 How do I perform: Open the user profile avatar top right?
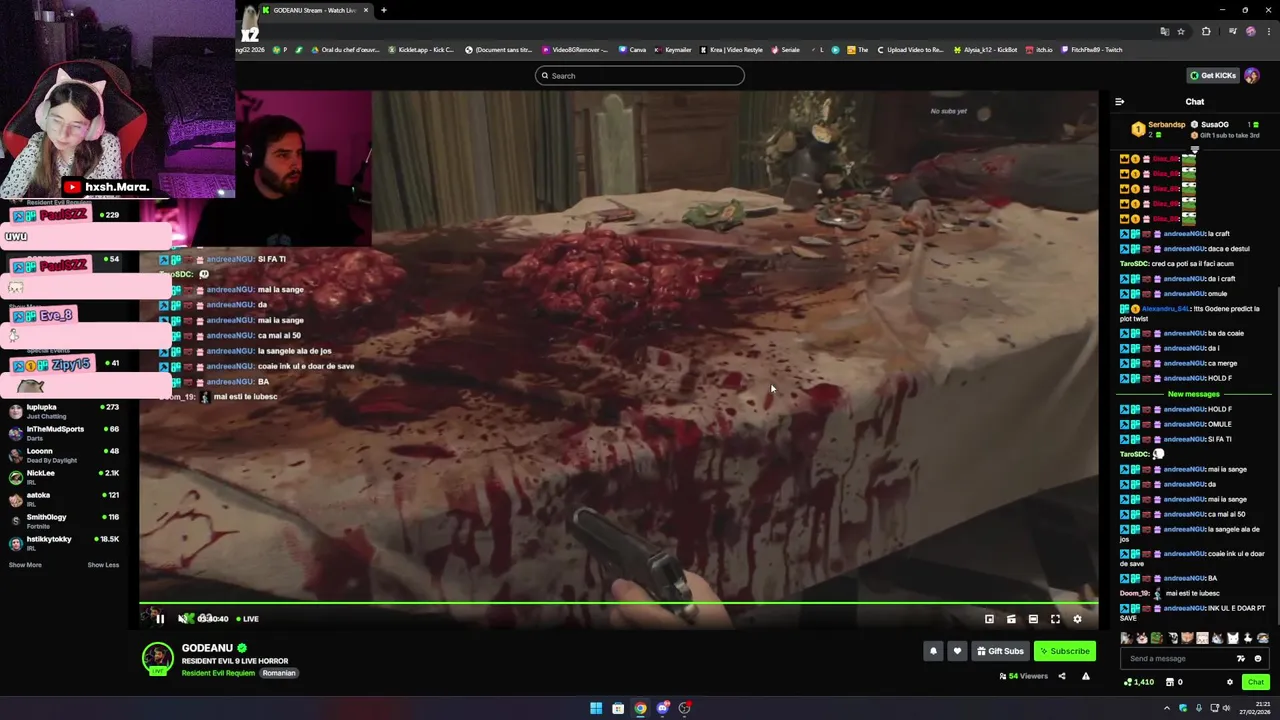[x=1252, y=75]
